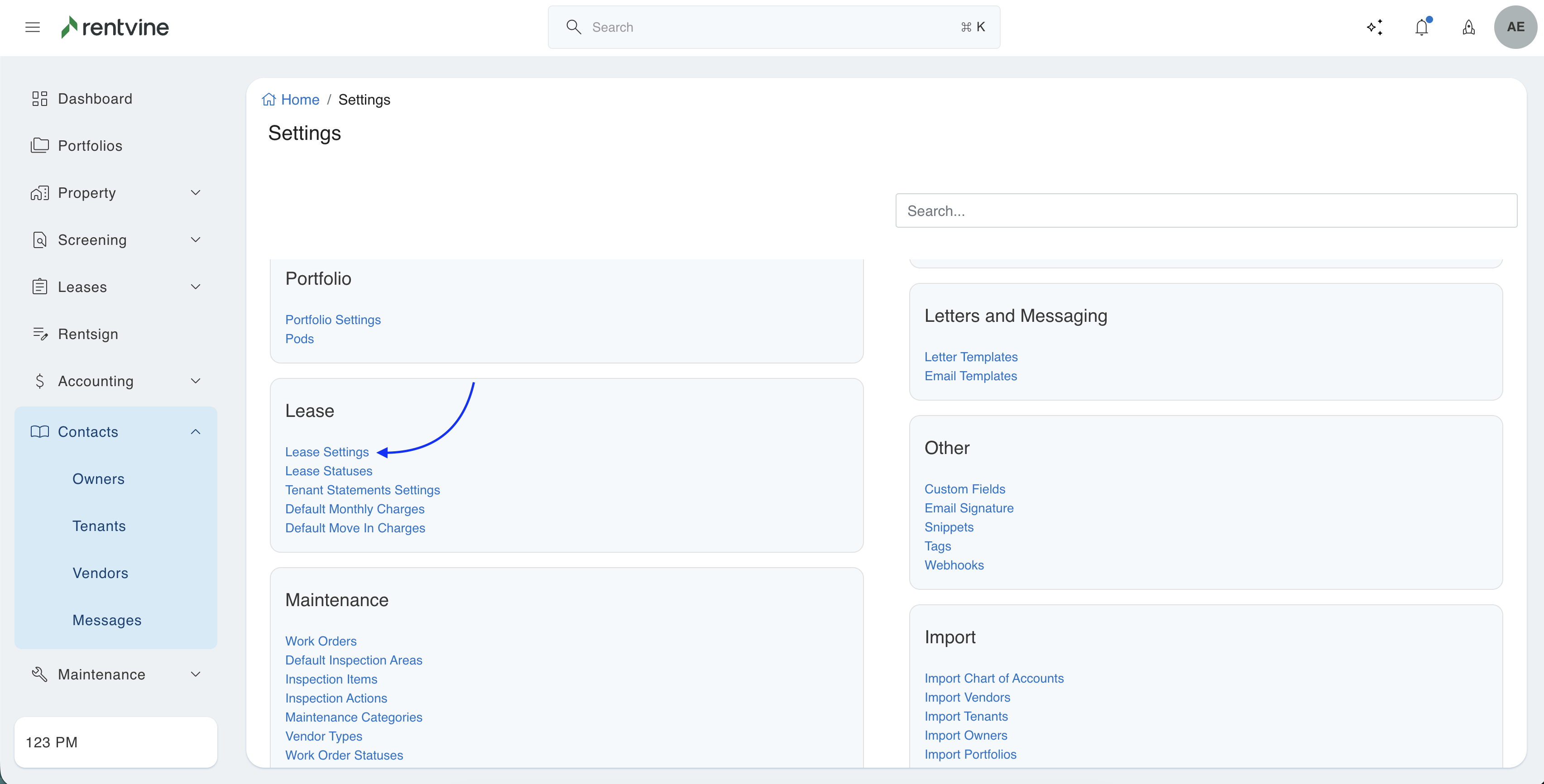Click the Portfolios folder icon

pos(39,146)
